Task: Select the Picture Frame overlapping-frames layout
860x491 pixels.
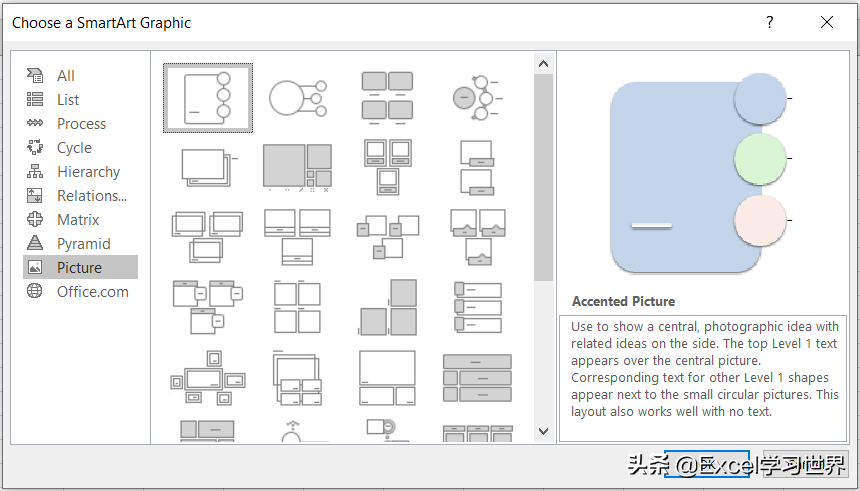Action: [208, 236]
